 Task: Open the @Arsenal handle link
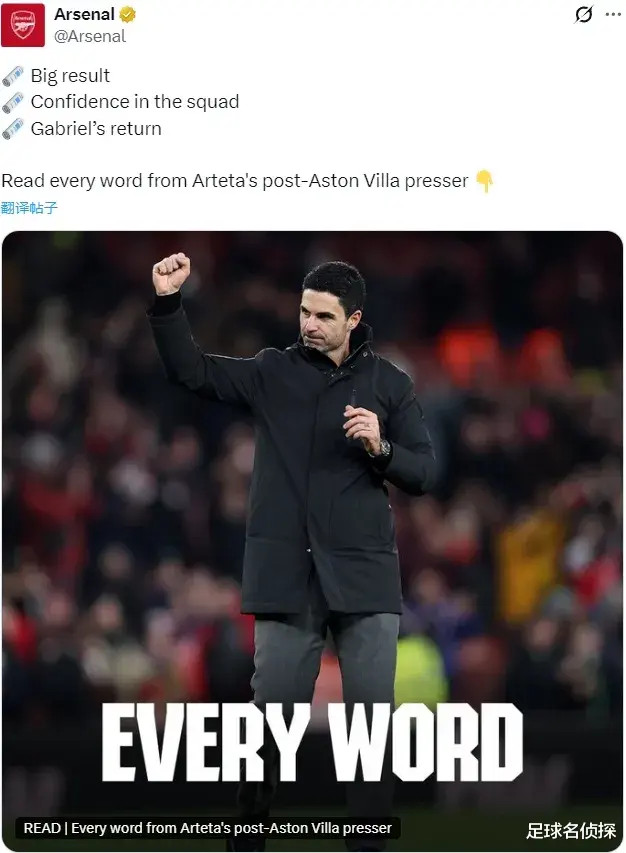(90, 36)
